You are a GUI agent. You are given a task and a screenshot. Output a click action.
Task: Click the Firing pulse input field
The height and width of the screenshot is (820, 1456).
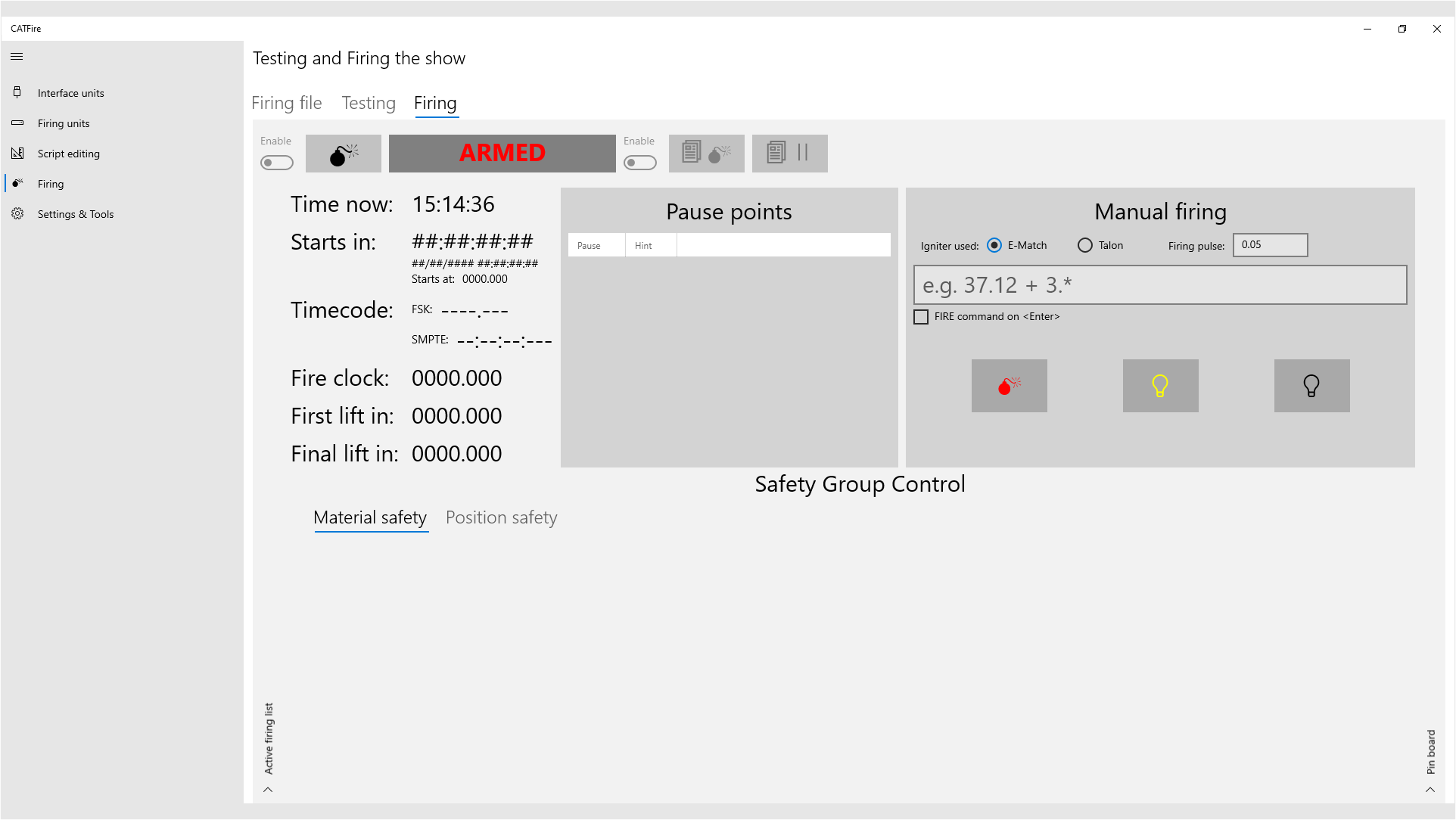1270,245
